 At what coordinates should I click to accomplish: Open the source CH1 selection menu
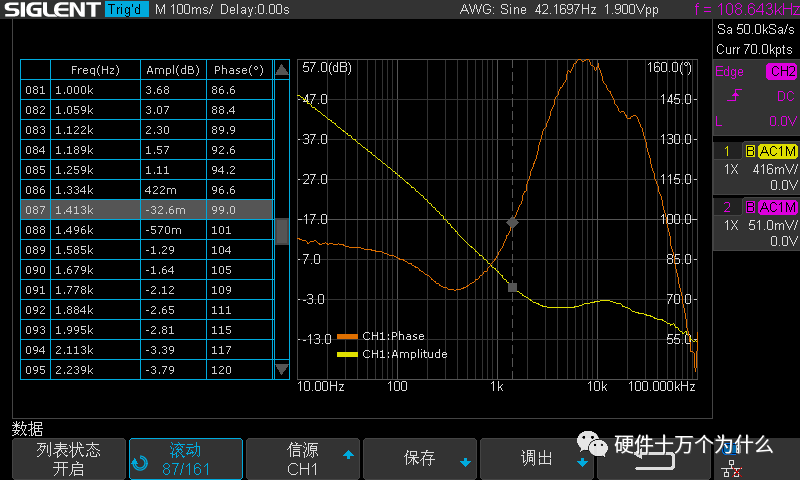coord(303,459)
